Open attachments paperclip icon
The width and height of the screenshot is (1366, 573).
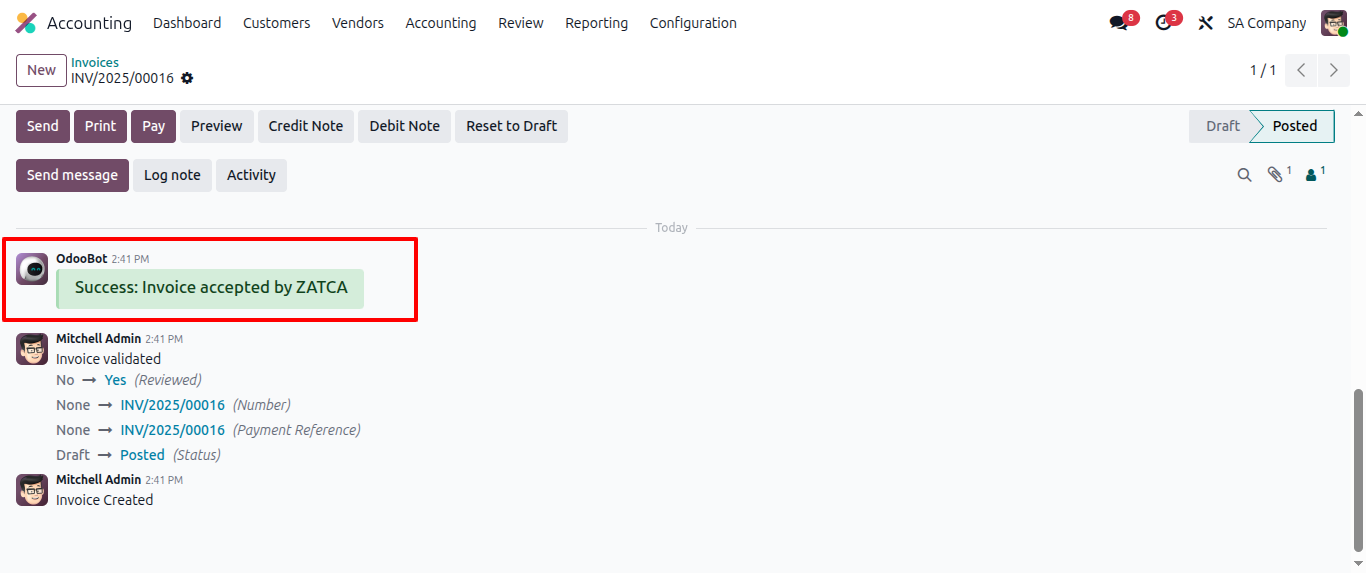coord(1275,175)
